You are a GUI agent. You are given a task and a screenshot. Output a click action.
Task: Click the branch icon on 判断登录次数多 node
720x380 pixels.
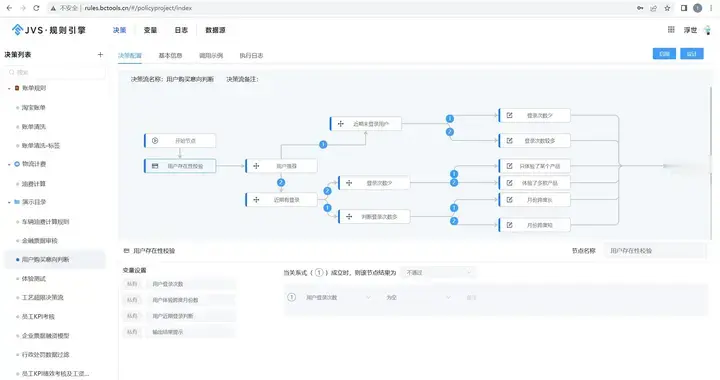click(x=349, y=217)
